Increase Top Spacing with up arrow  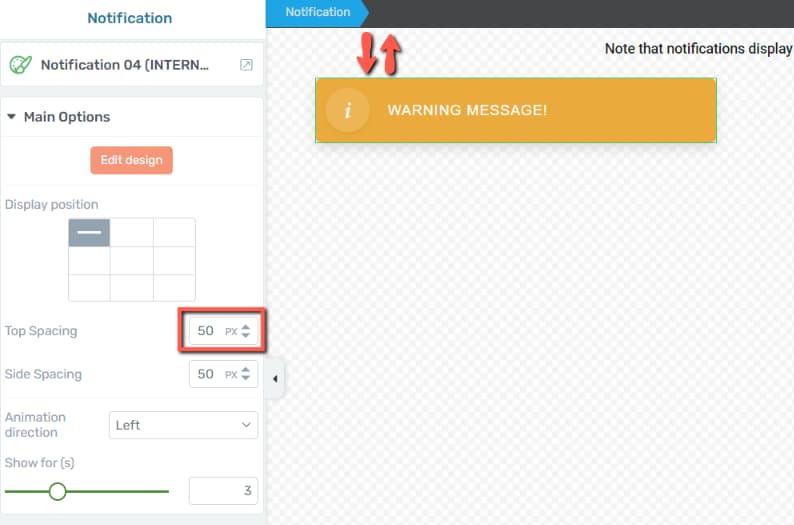tap(246, 327)
